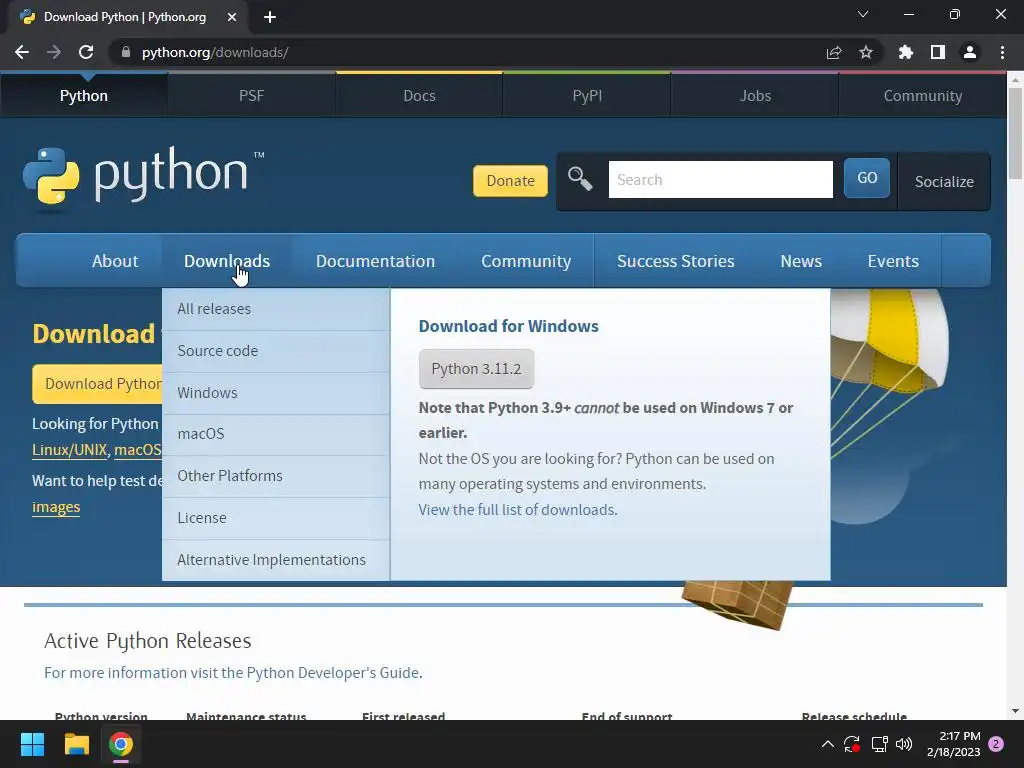Open the About menu

click(x=115, y=261)
